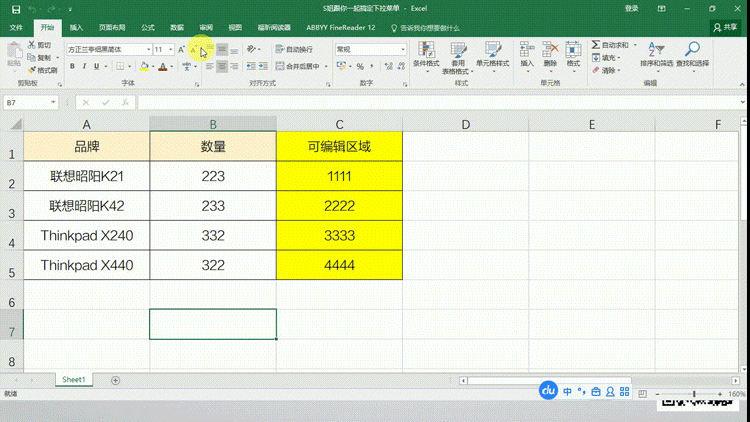
Task: Click Merge and Center (合并后居中)
Action: pyautogui.click(x=298, y=66)
